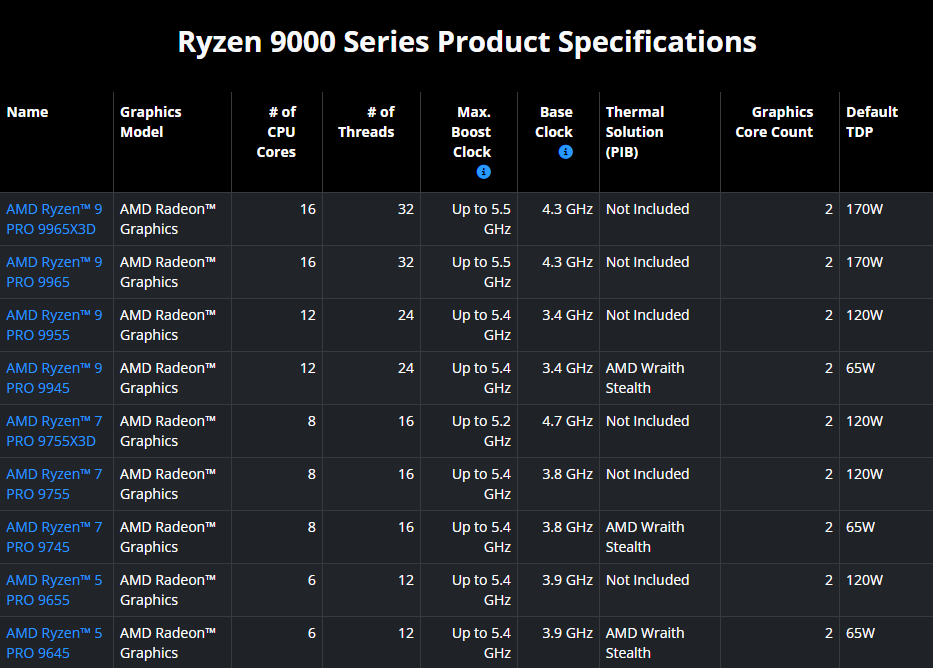The height and width of the screenshot is (668, 933).
Task: Open the AMD Ryzen 9 PRO 9955 link
Action: [x=54, y=325]
